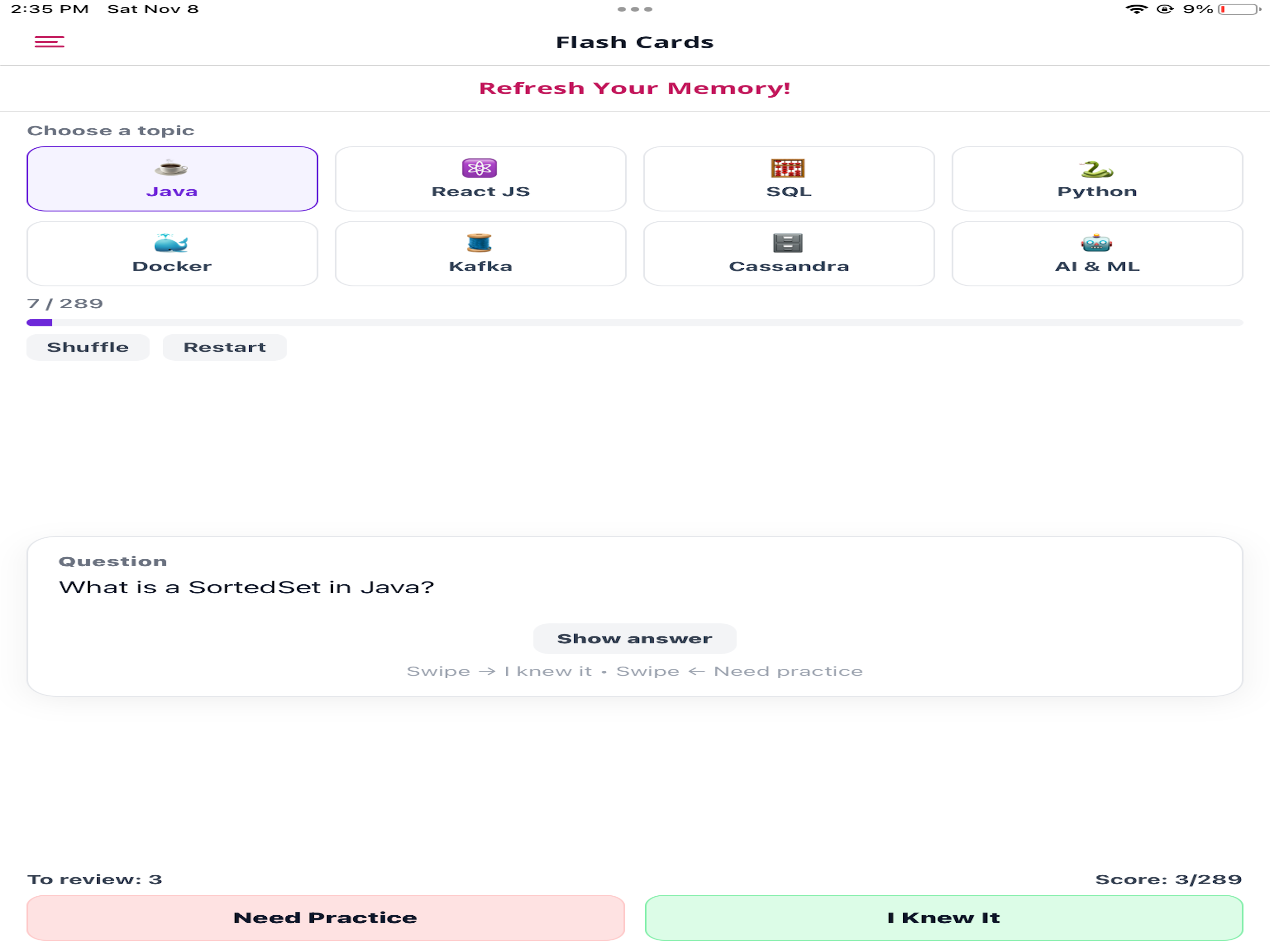
Task: Select the Kafka thread spool icon
Action: tap(479, 243)
